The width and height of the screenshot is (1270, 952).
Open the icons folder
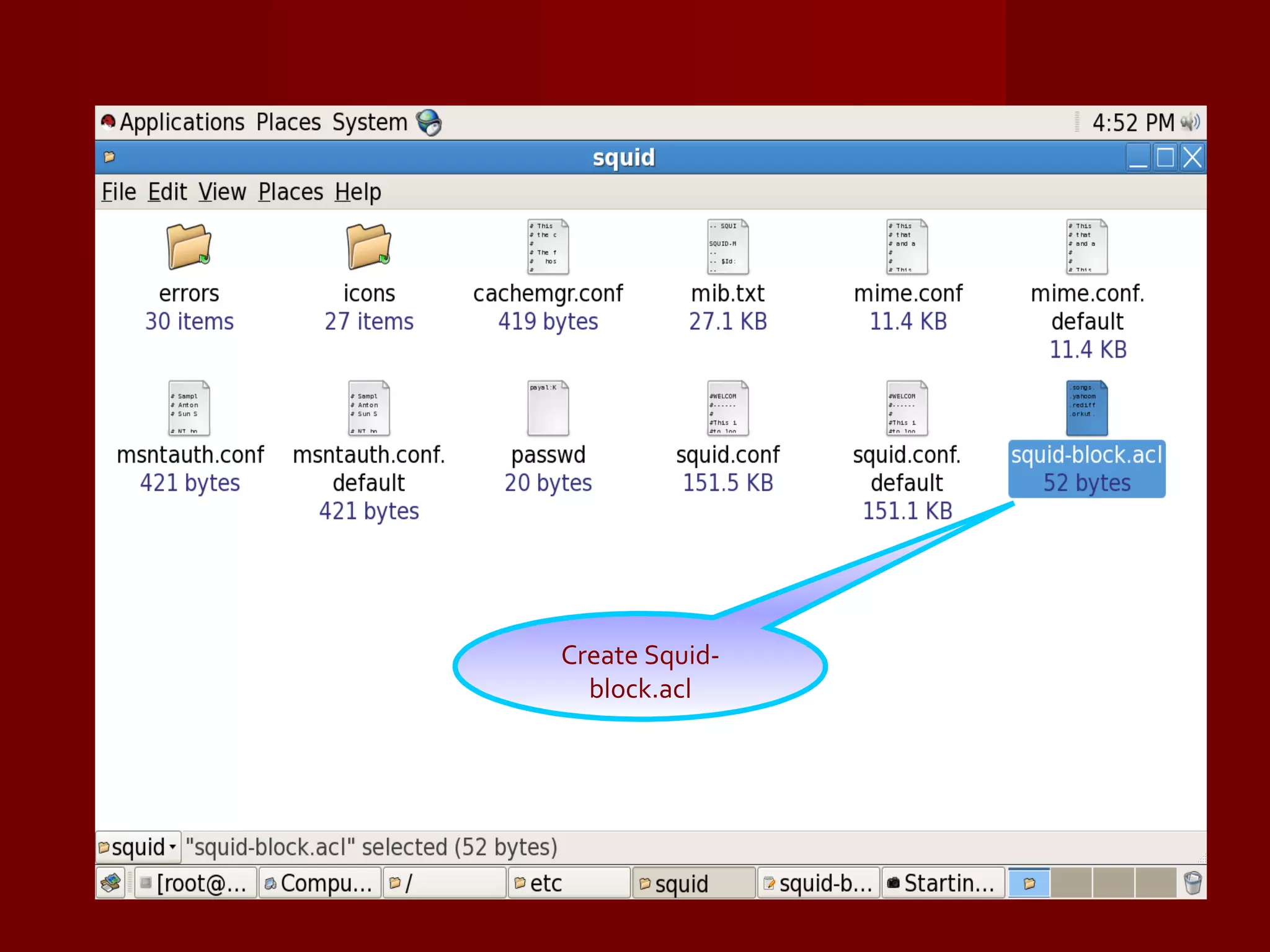369,247
